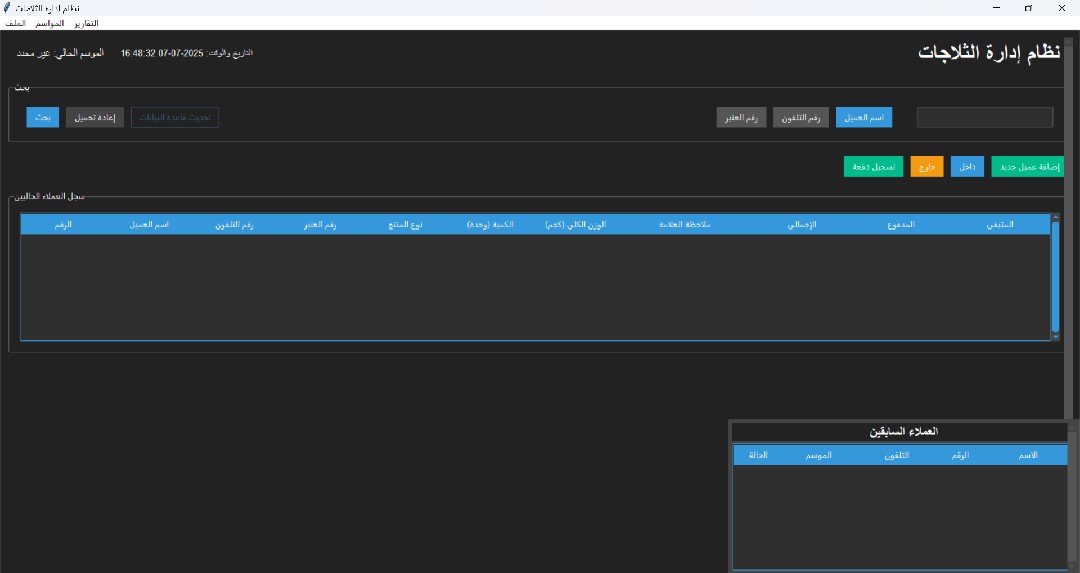Click the green إضافة عميل جديد button
The image size is (1080, 573).
pyautogui.click(x=1027, y=167)
